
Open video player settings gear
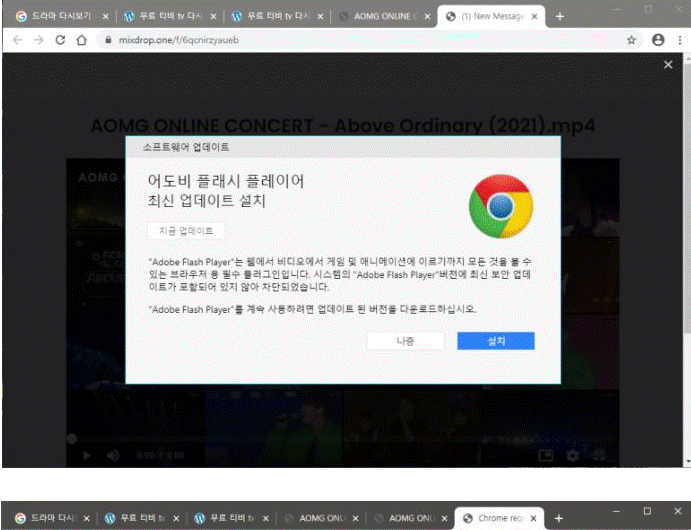click(x=572, y=455)
